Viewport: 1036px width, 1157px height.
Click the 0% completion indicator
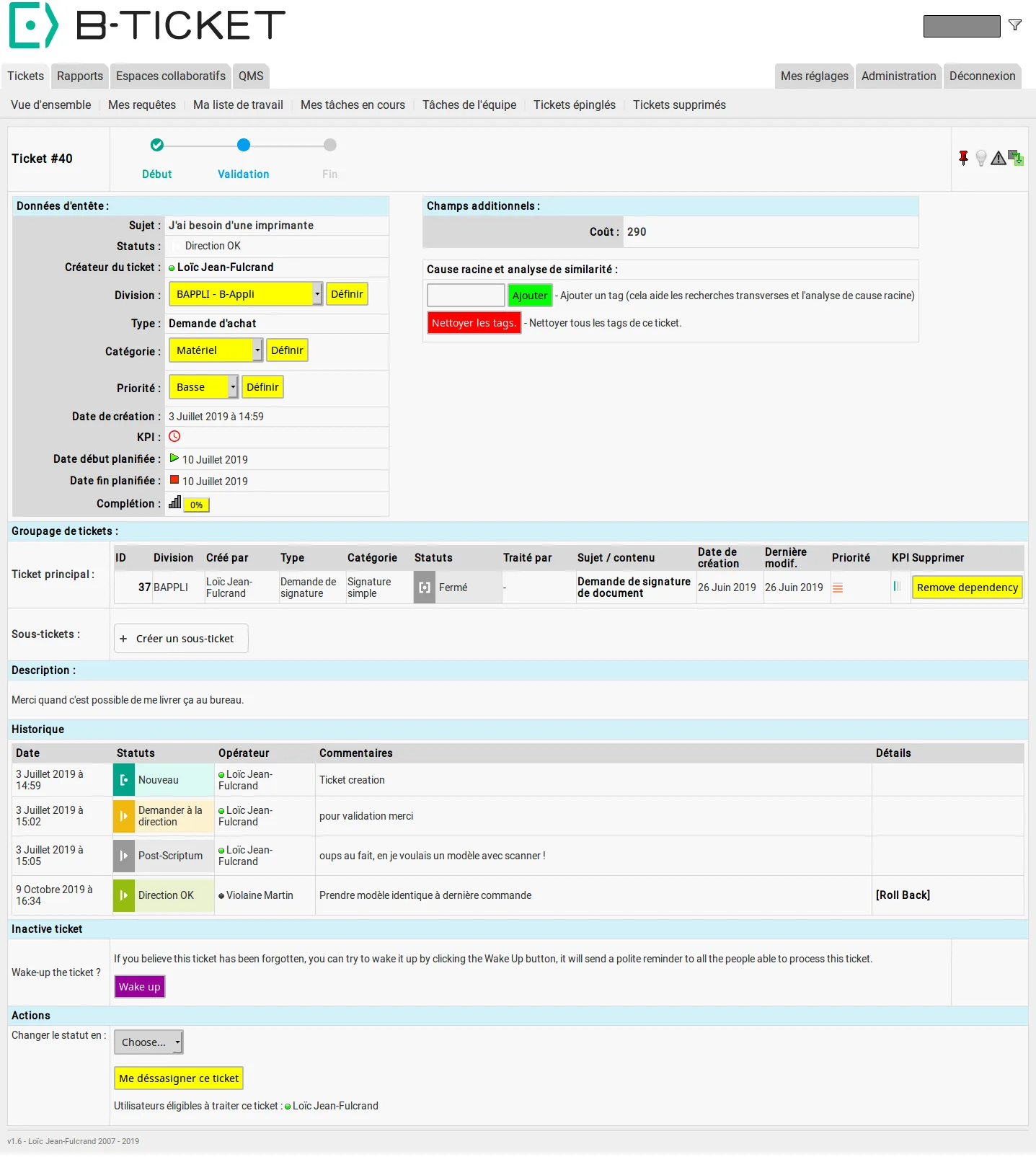[196, 505]
